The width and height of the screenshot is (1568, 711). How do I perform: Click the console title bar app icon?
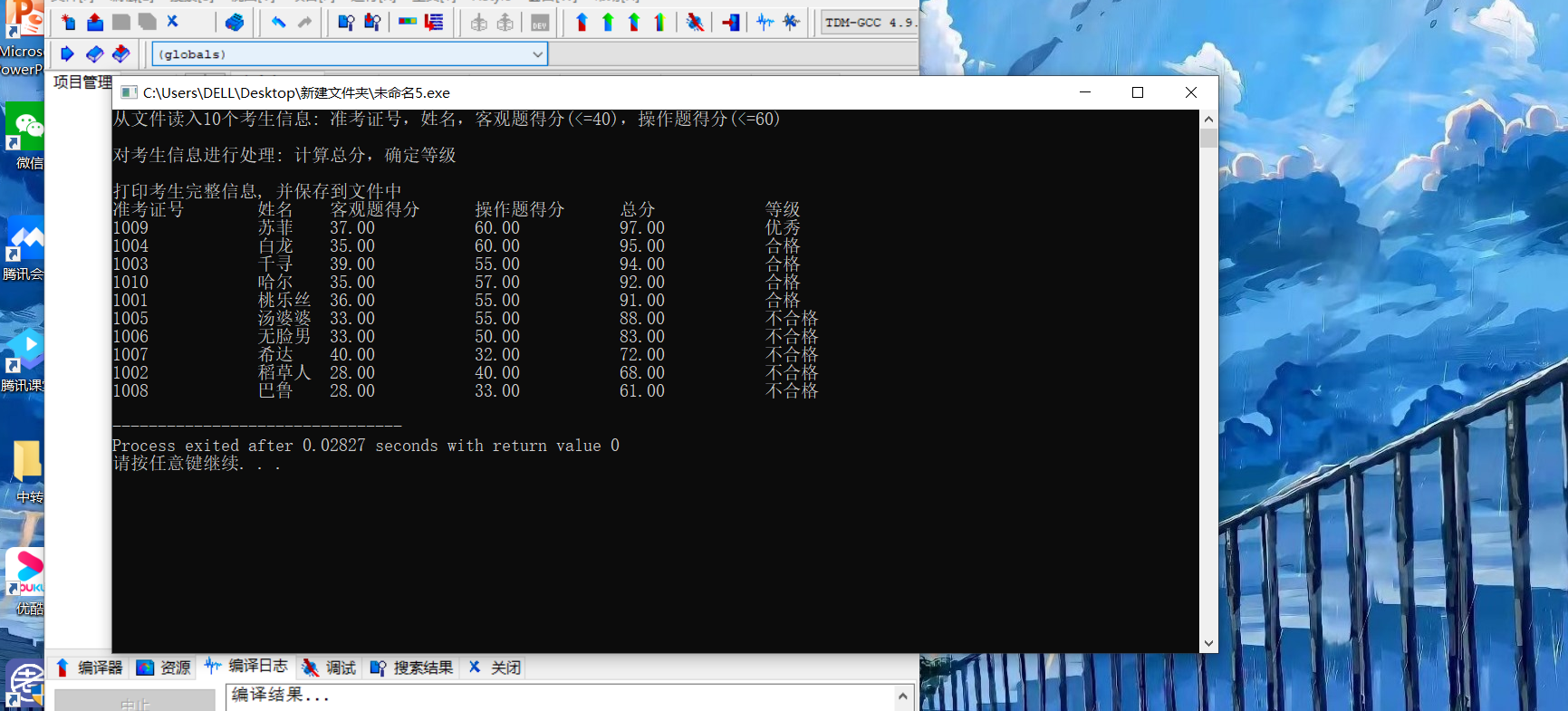click(129, 92)
